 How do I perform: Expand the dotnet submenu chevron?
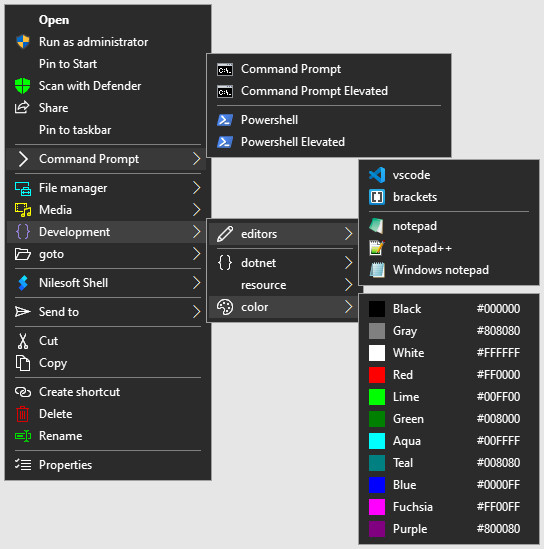[x=348, y=263]
